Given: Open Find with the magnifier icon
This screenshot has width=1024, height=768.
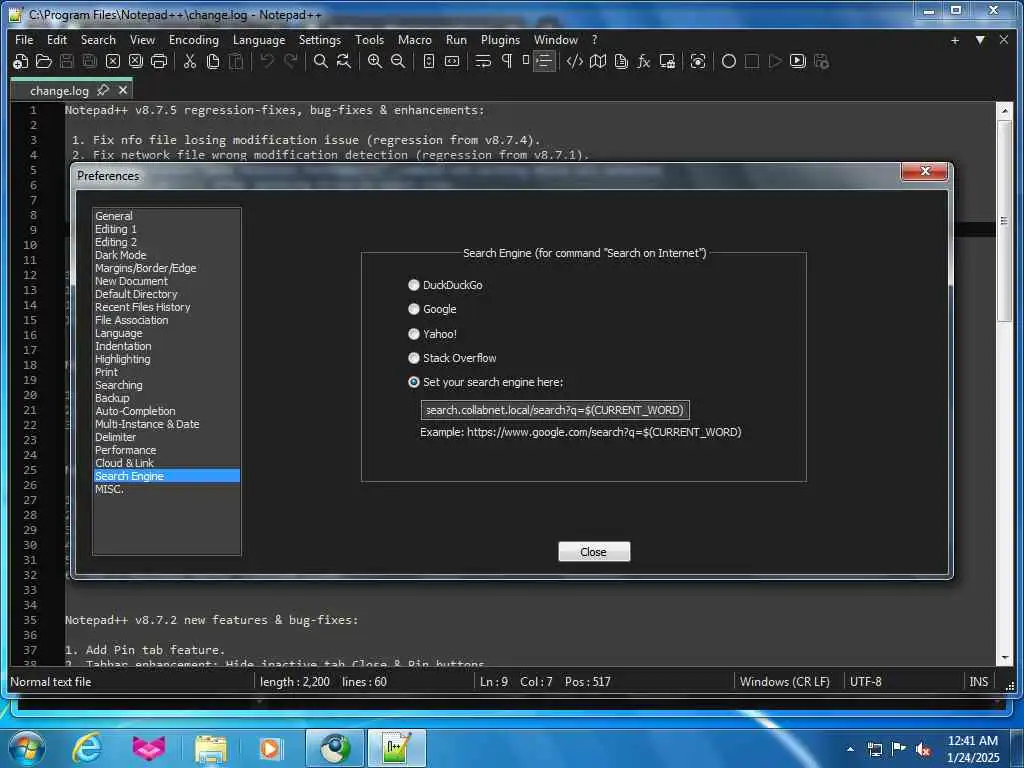Looking at the screenshot, I should [x=321, y=61].
